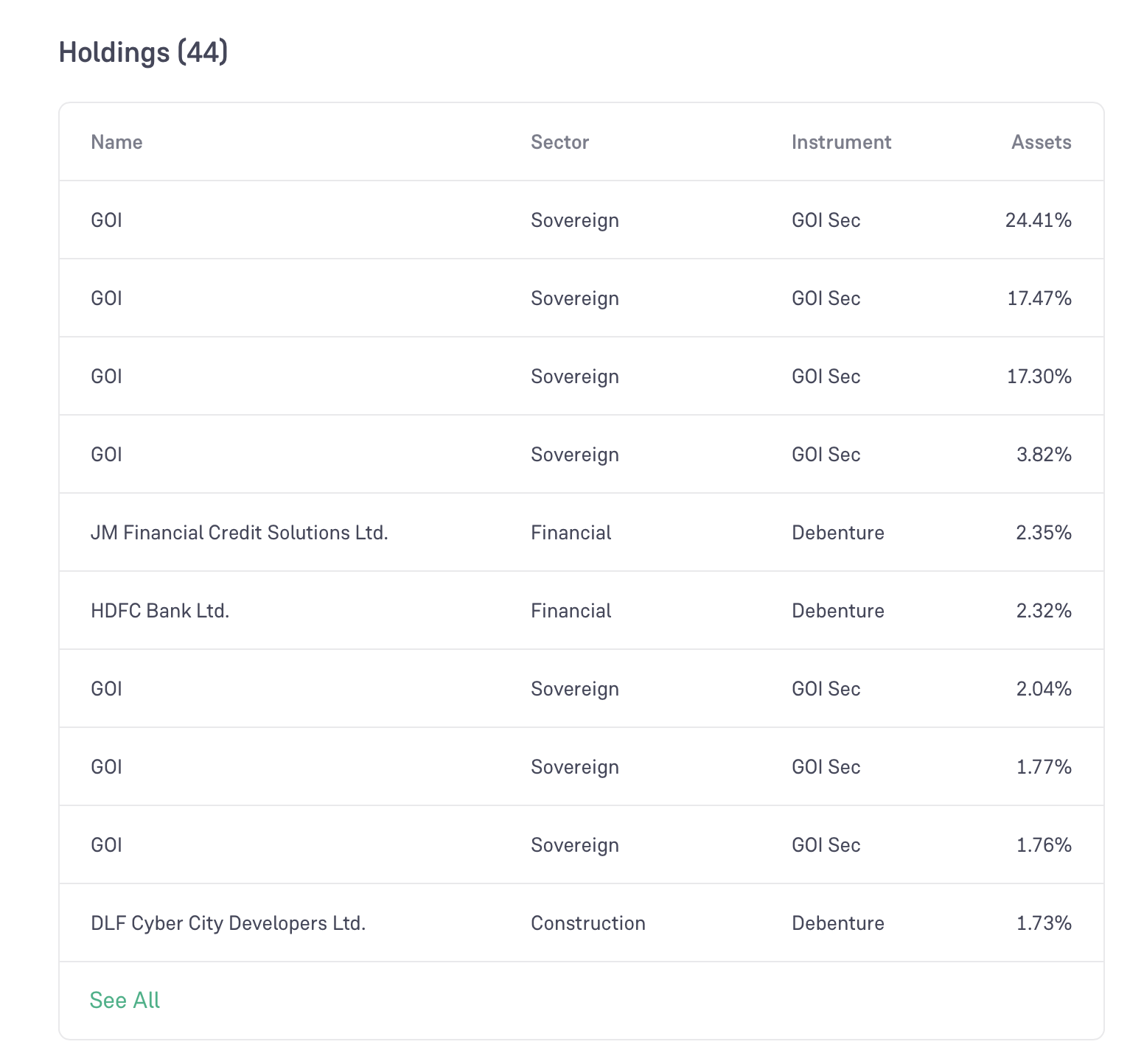Click Sovereign sector in the 3.82% row
The width and height of the screenshot is (1144, 1064).
tap(574, 455)
